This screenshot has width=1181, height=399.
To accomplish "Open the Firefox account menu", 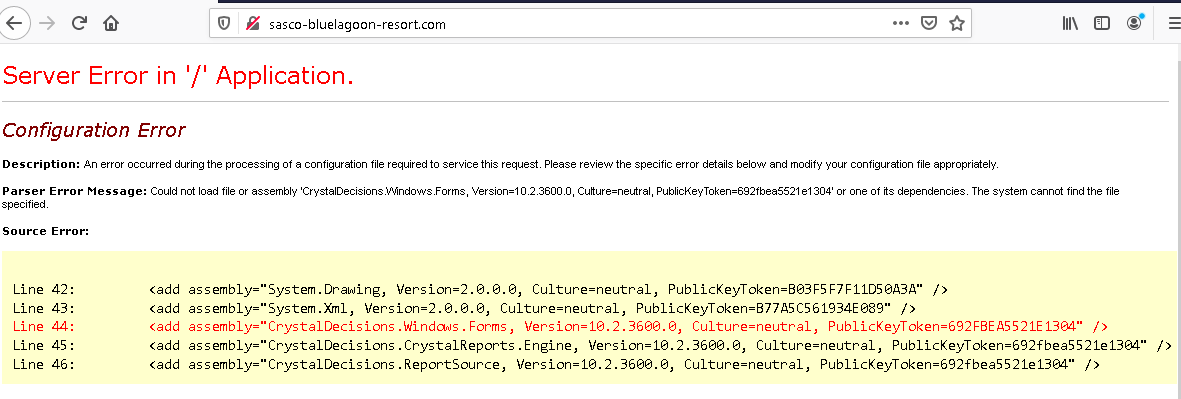I will click(1134, 23).
